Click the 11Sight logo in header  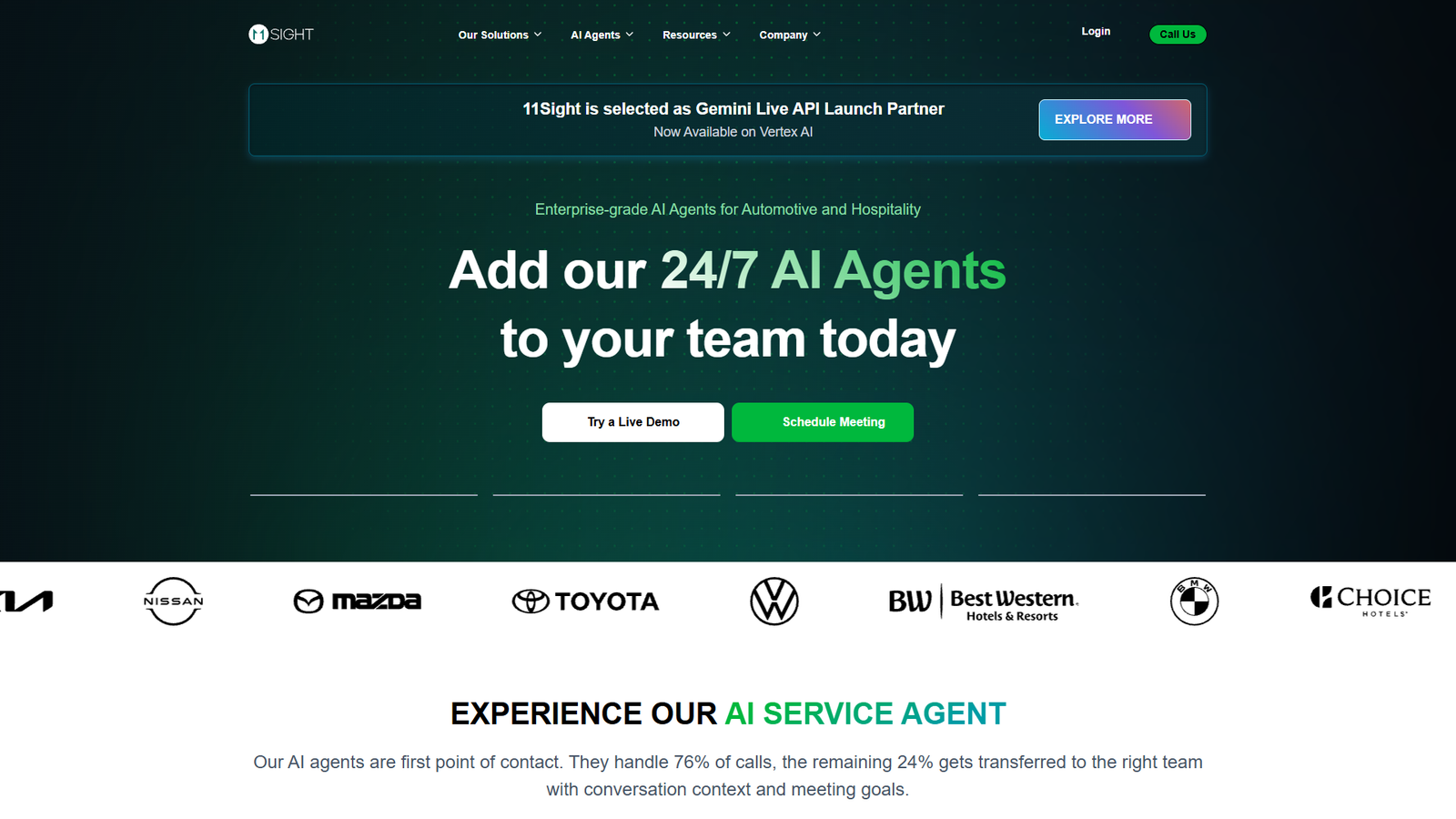coord(281,35)
